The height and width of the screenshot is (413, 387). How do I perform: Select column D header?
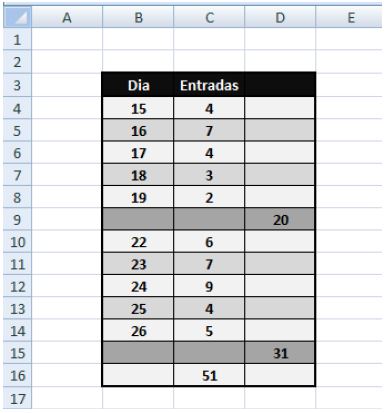click(x=280, y=17)
